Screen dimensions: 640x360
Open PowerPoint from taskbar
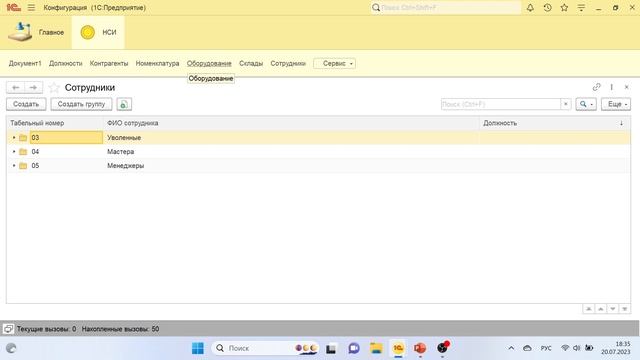[420, 348]
